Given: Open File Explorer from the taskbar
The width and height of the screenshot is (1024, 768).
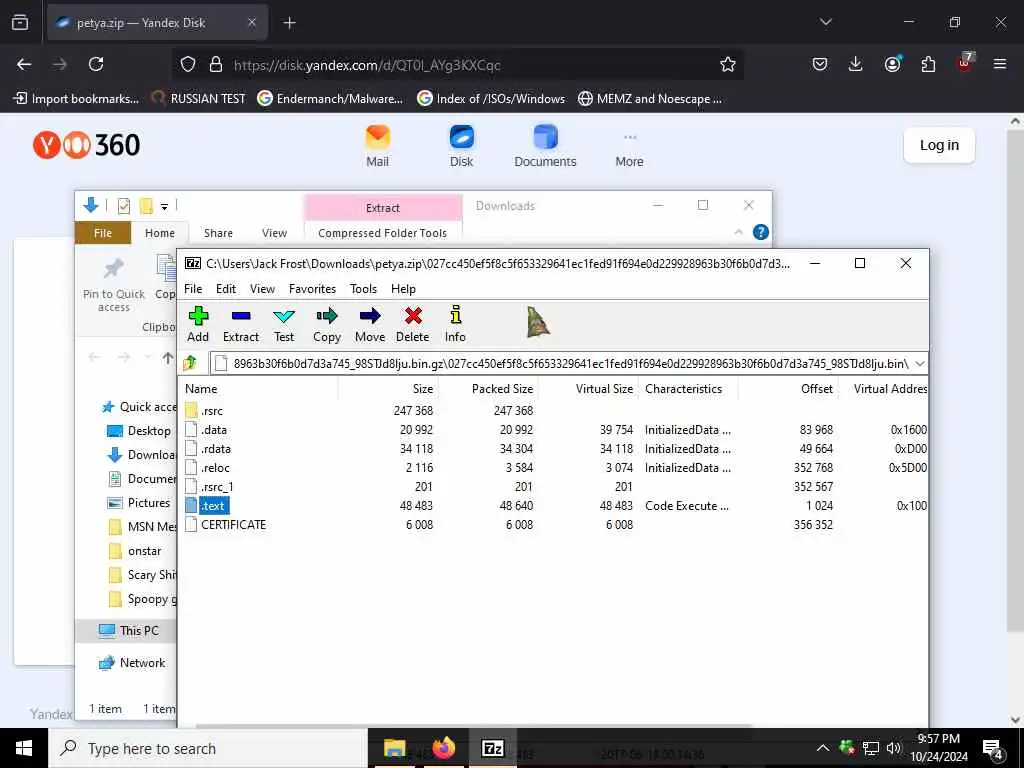Looking at the screenshot, I should coord(394,748).
